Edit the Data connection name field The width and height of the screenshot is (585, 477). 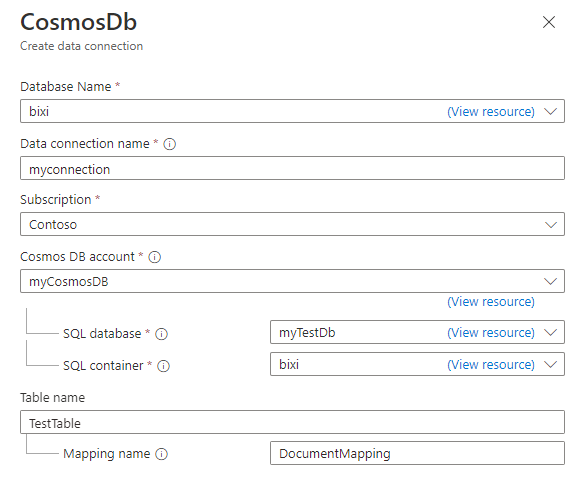pyautogui.click(x=292, y=168)
